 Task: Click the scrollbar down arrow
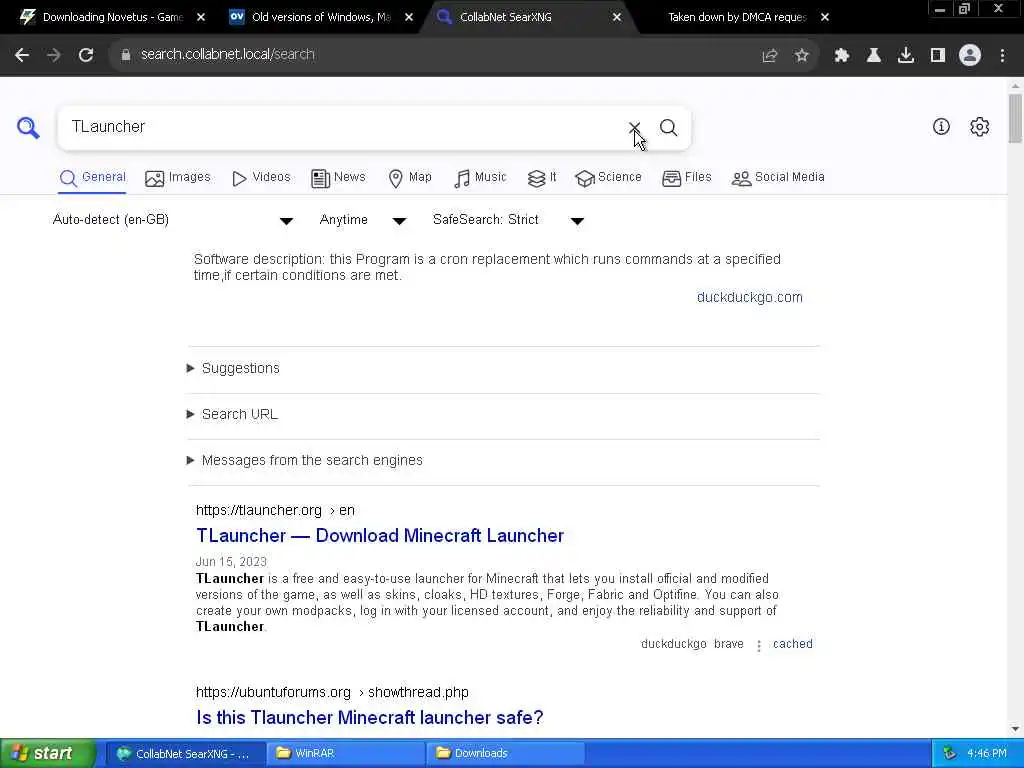click(1015, 729)
